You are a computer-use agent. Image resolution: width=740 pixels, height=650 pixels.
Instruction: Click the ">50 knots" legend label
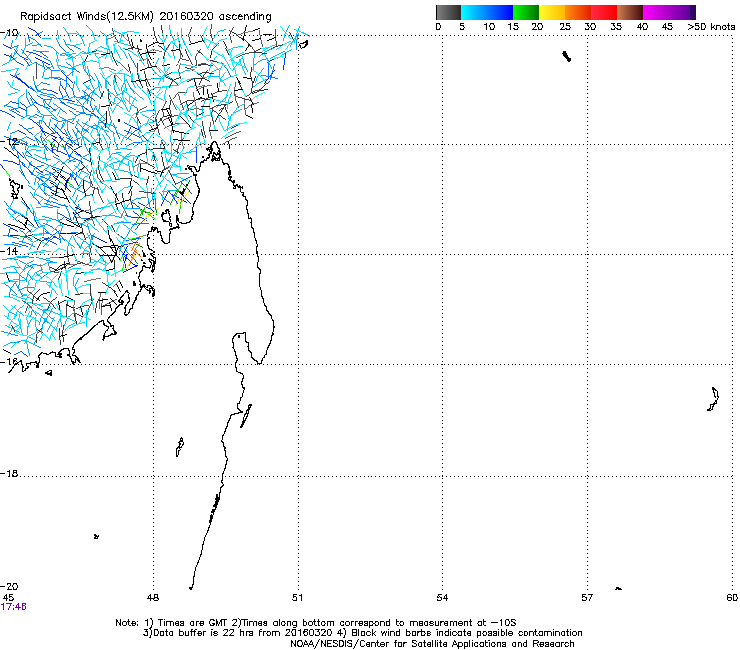(x=711, y=27)
